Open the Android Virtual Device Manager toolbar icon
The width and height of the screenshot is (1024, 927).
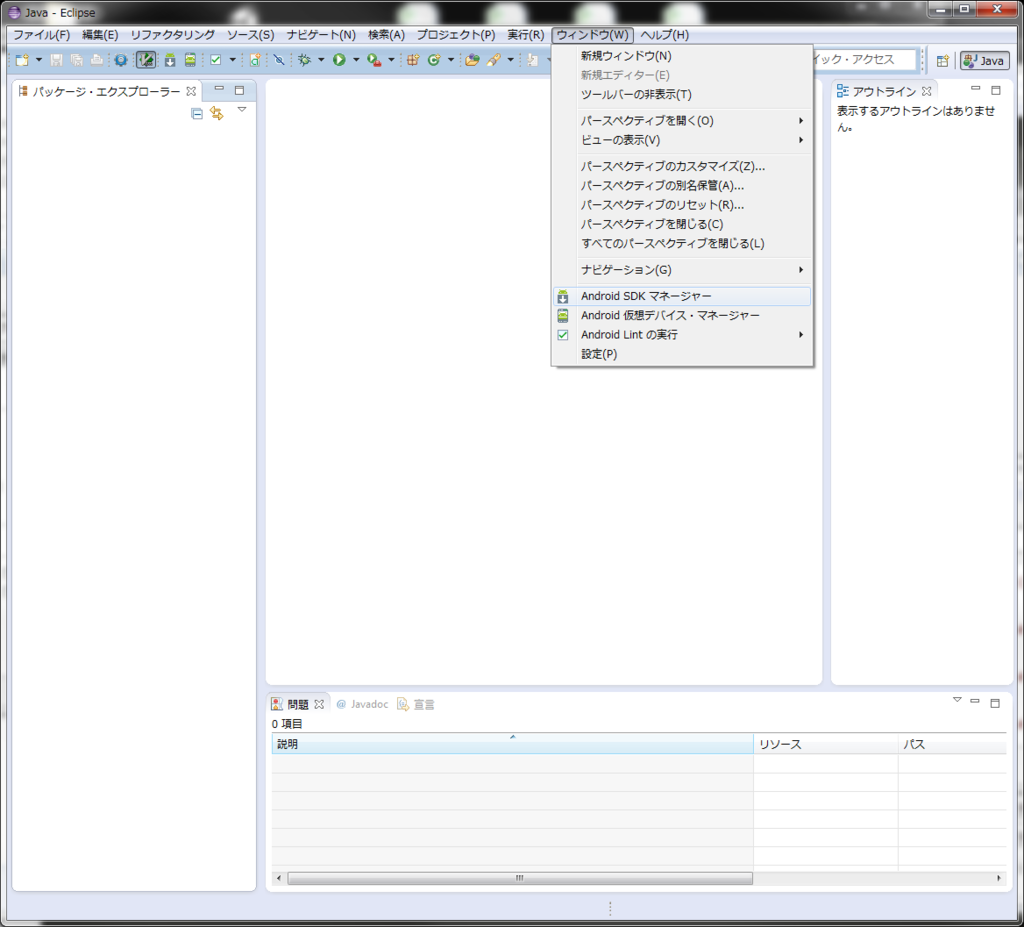point(189,61)
